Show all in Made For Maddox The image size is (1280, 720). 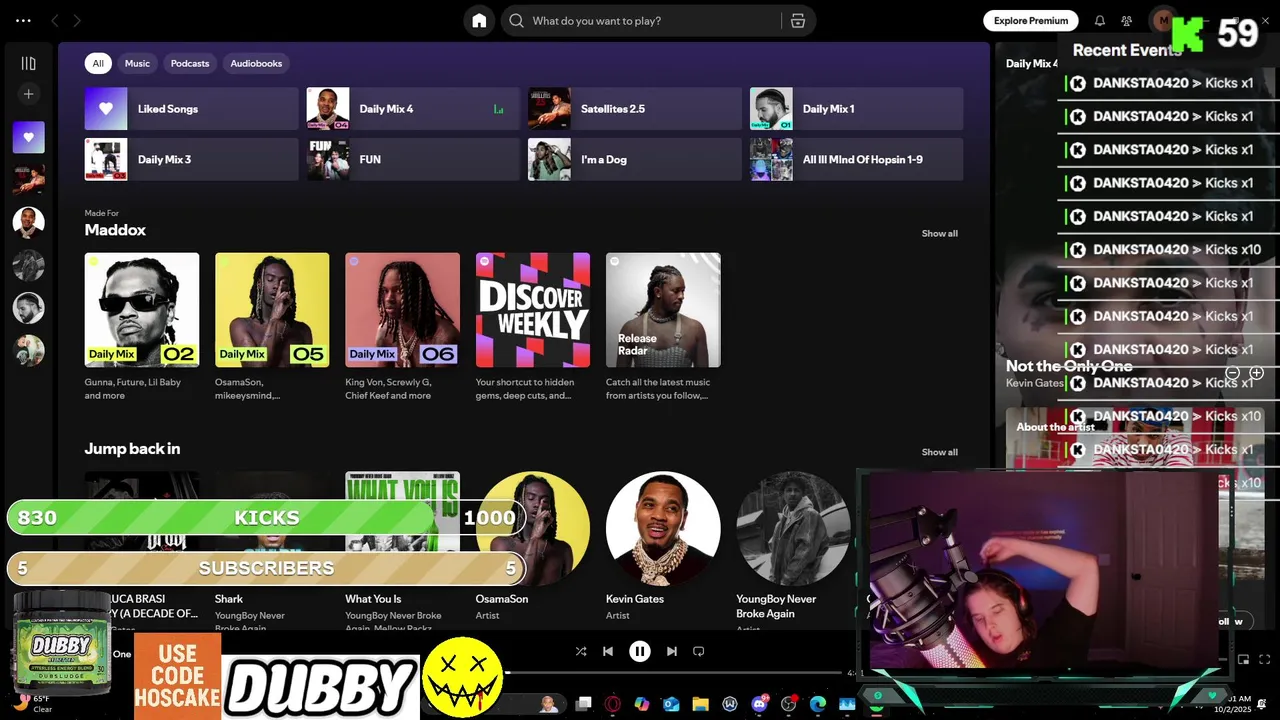coord(939,233)
